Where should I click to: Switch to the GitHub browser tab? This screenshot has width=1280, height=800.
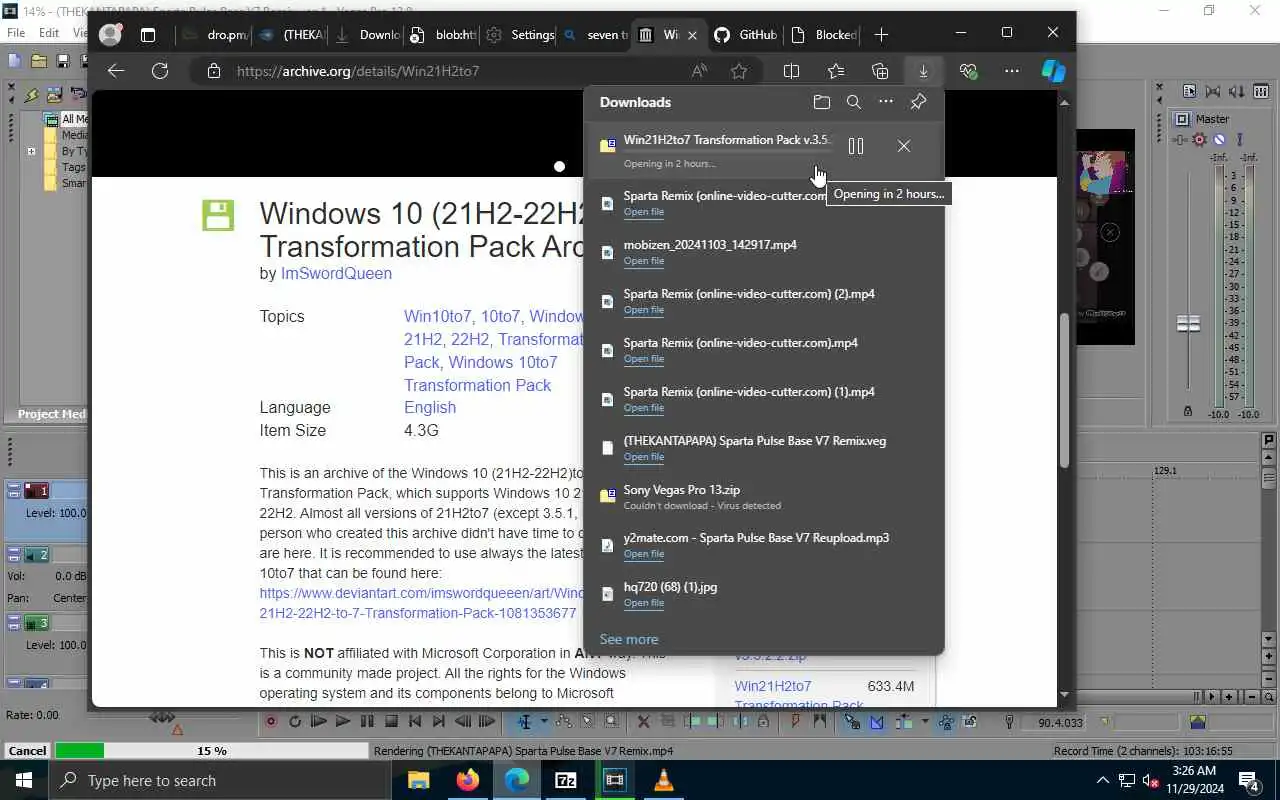(746, 35)
